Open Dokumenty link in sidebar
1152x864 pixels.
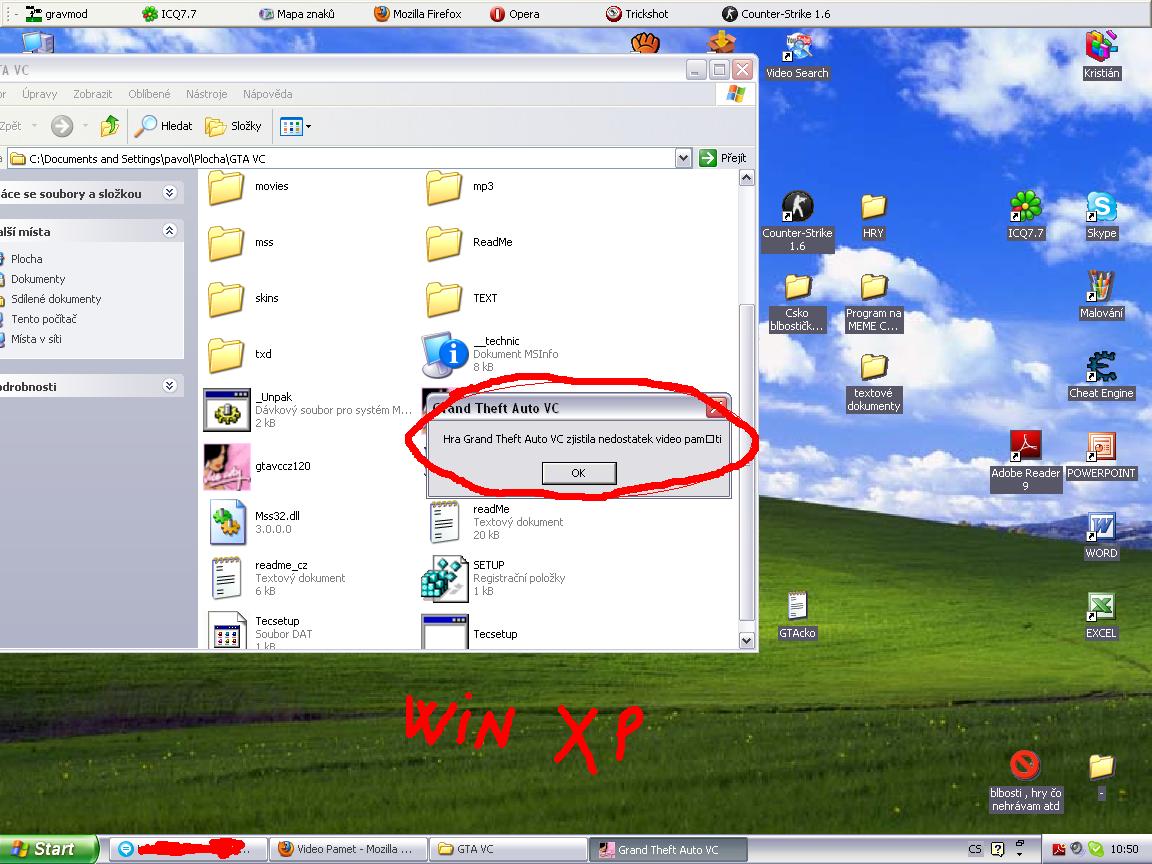point(38,279)
